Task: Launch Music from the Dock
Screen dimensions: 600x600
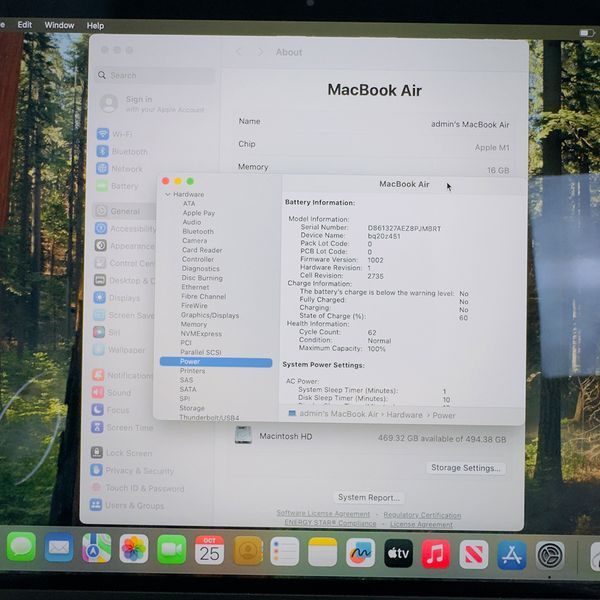Action: pos(436,554)
